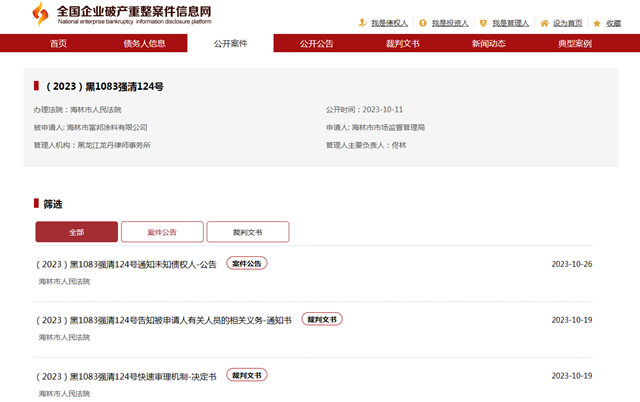Click the 2023-10-19 date on the 通知书 row

(x=572, y=320)
